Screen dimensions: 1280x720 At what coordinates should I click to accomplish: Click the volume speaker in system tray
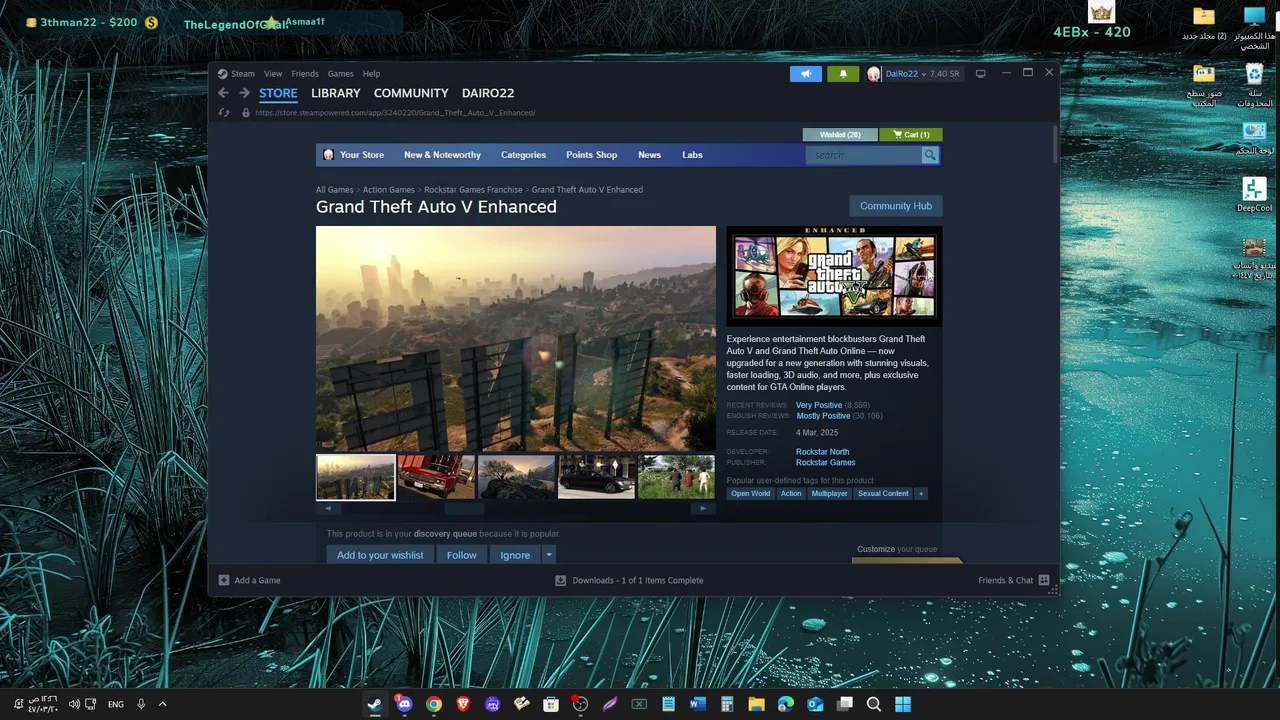[x=74, y=704]
